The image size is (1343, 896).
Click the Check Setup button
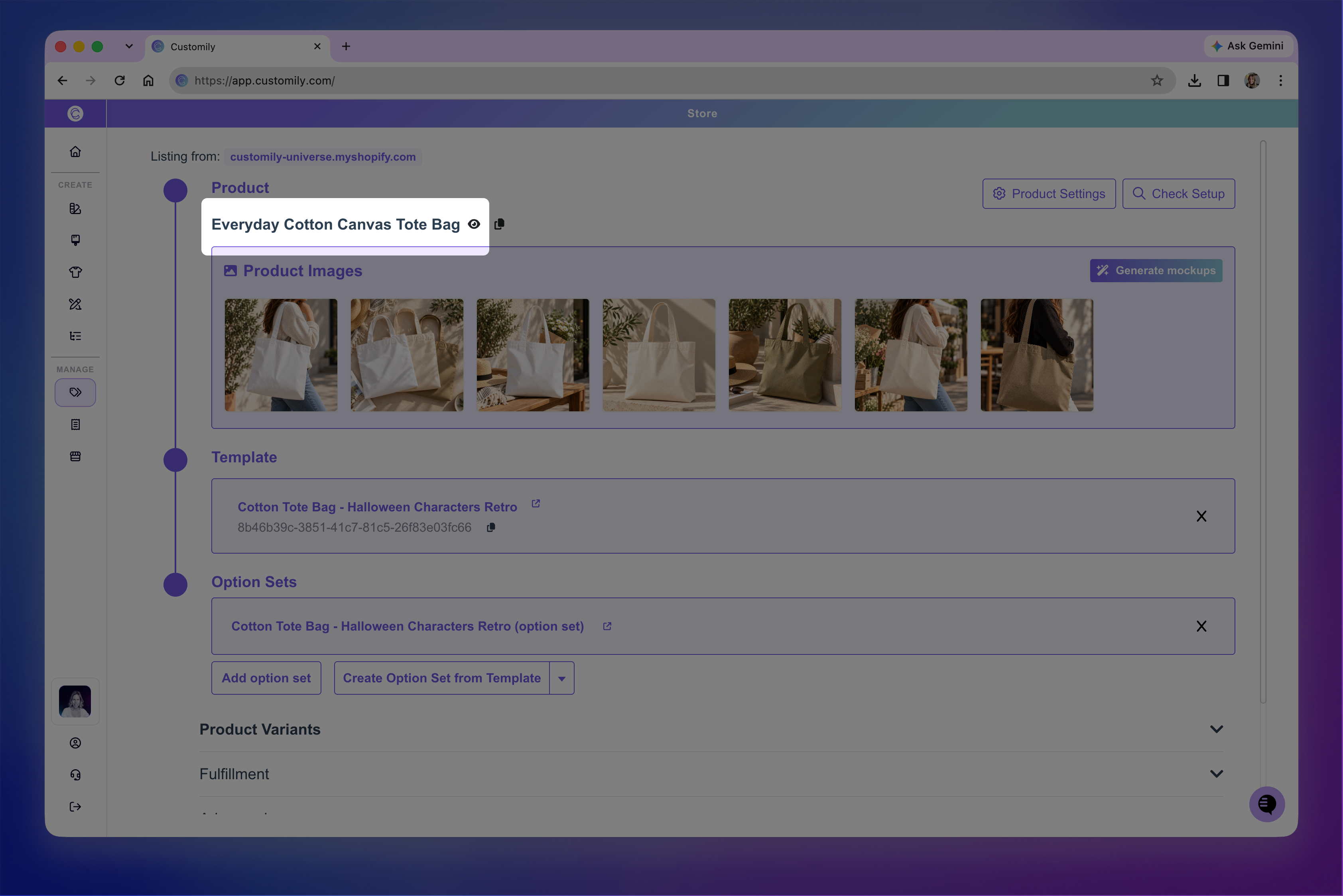[x=1178, y=194]
